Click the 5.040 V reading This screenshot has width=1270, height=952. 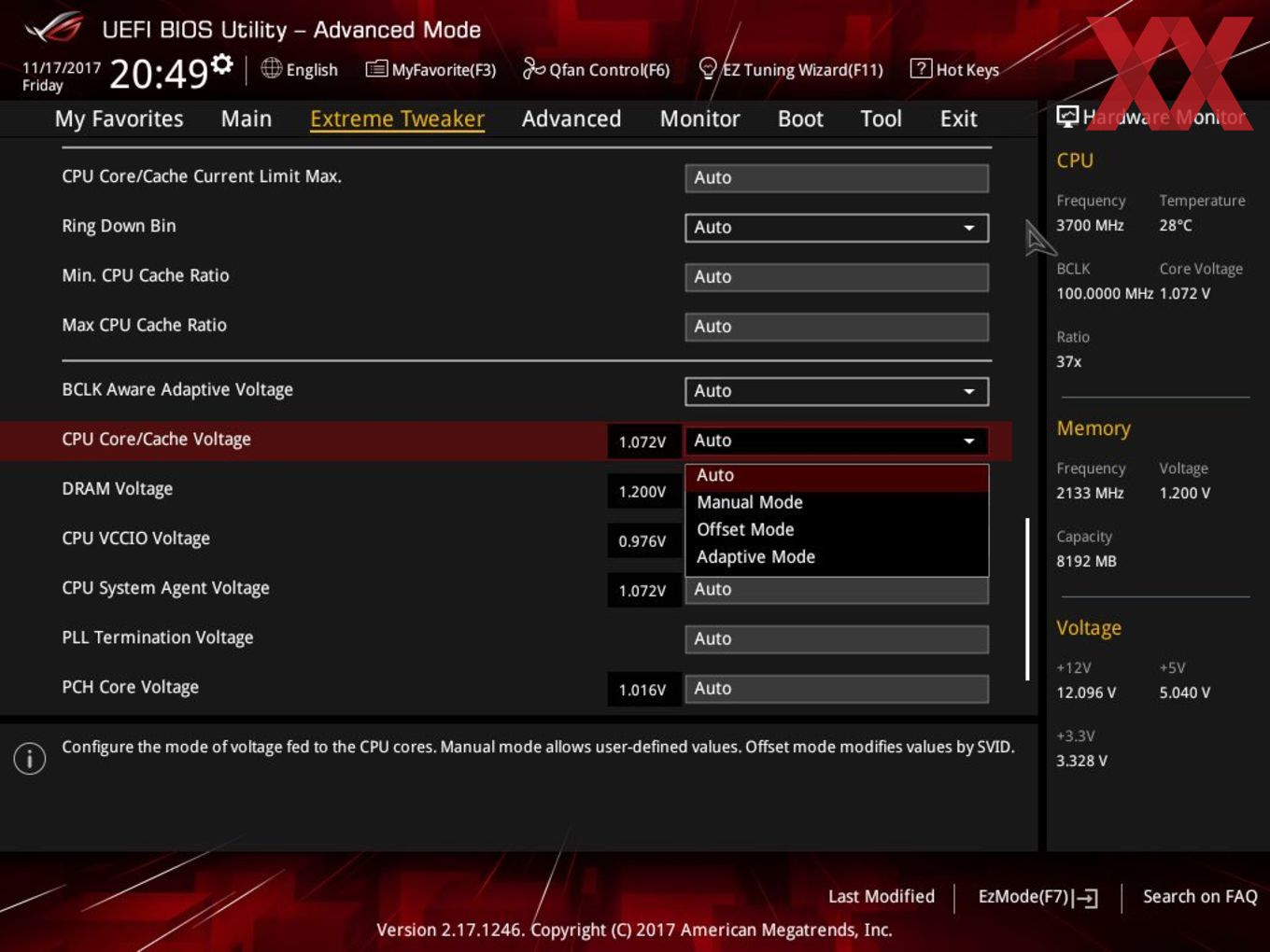(1185, 693)
